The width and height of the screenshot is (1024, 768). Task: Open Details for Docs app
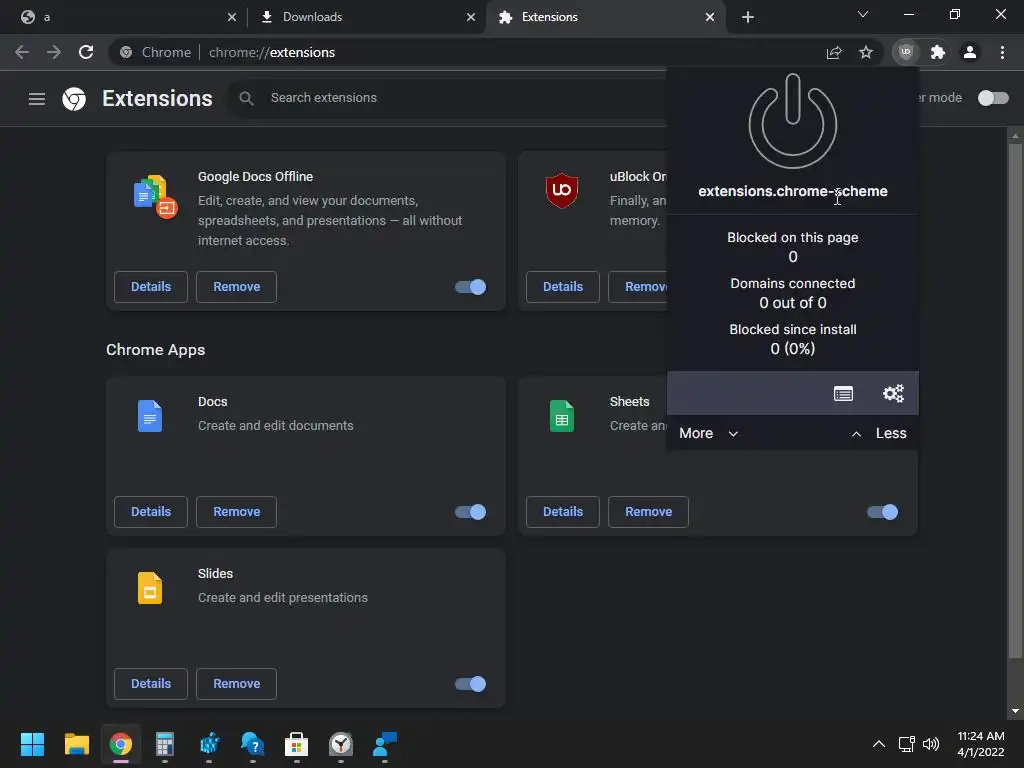[151, 512]
